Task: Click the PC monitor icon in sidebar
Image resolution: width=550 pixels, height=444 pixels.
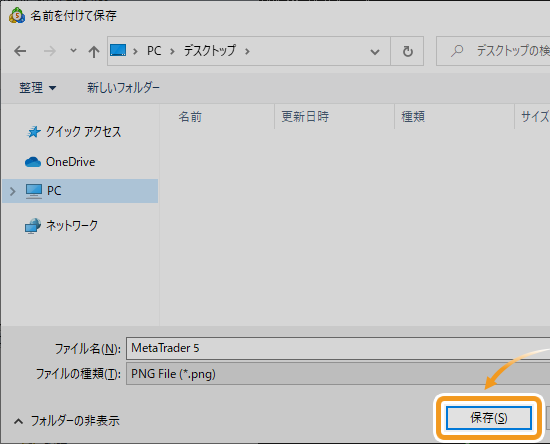Action: [x=34, y=191]
